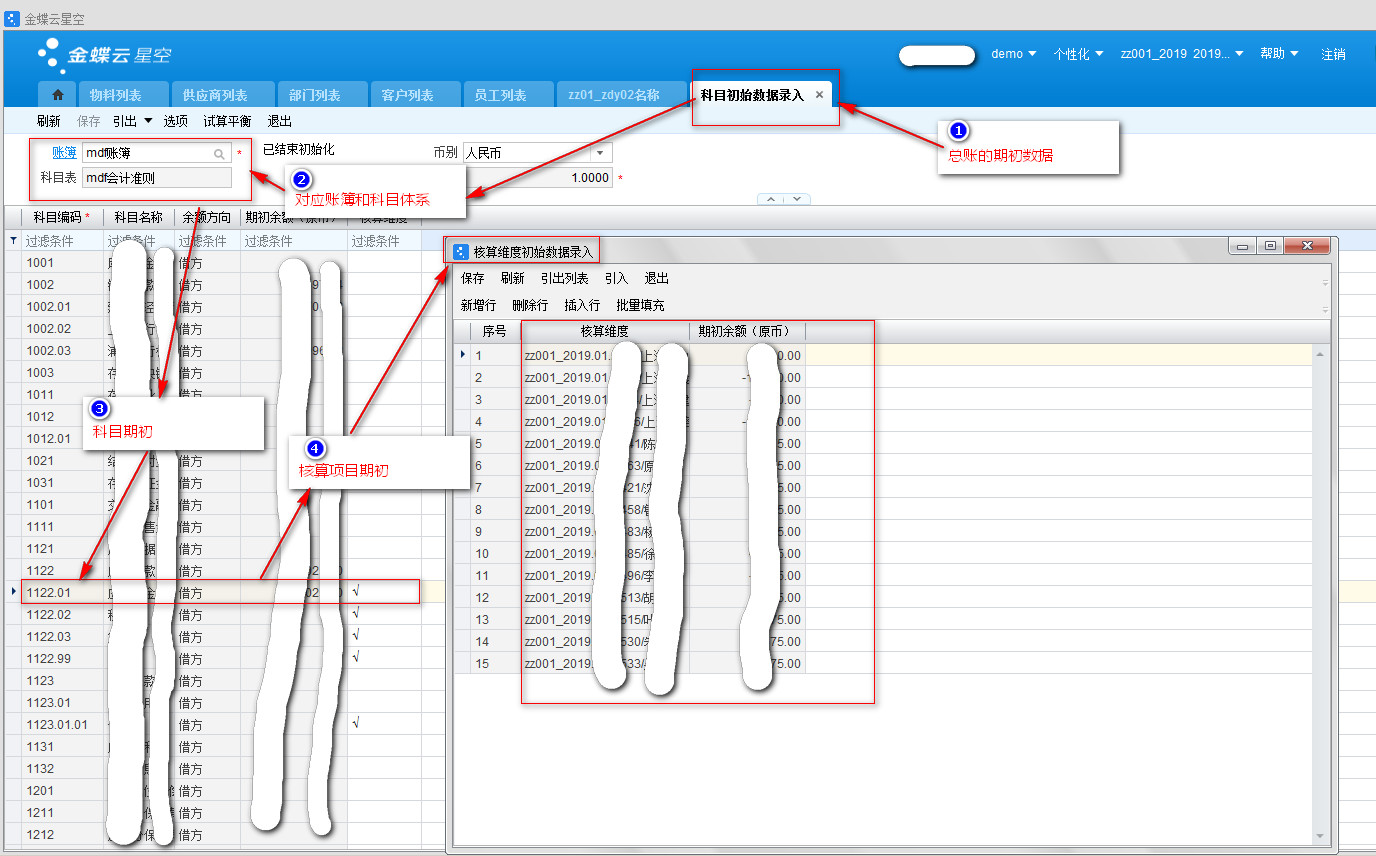The width and height of the screenshot is (1376, 856).
Task: Open the 个性化 dropdown menu
Action: [x=1078, y=54]
